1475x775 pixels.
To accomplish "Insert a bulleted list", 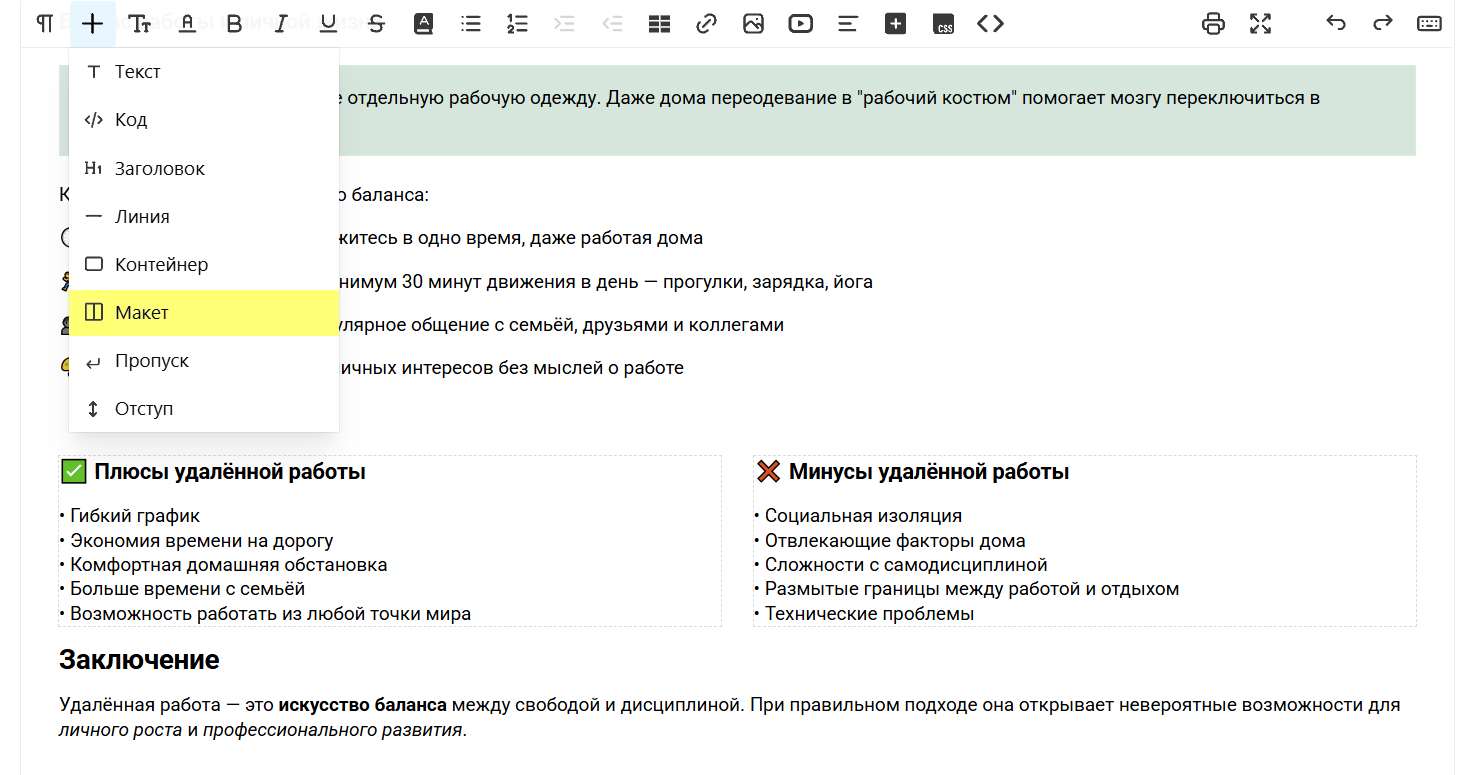I will click(470, 24).
